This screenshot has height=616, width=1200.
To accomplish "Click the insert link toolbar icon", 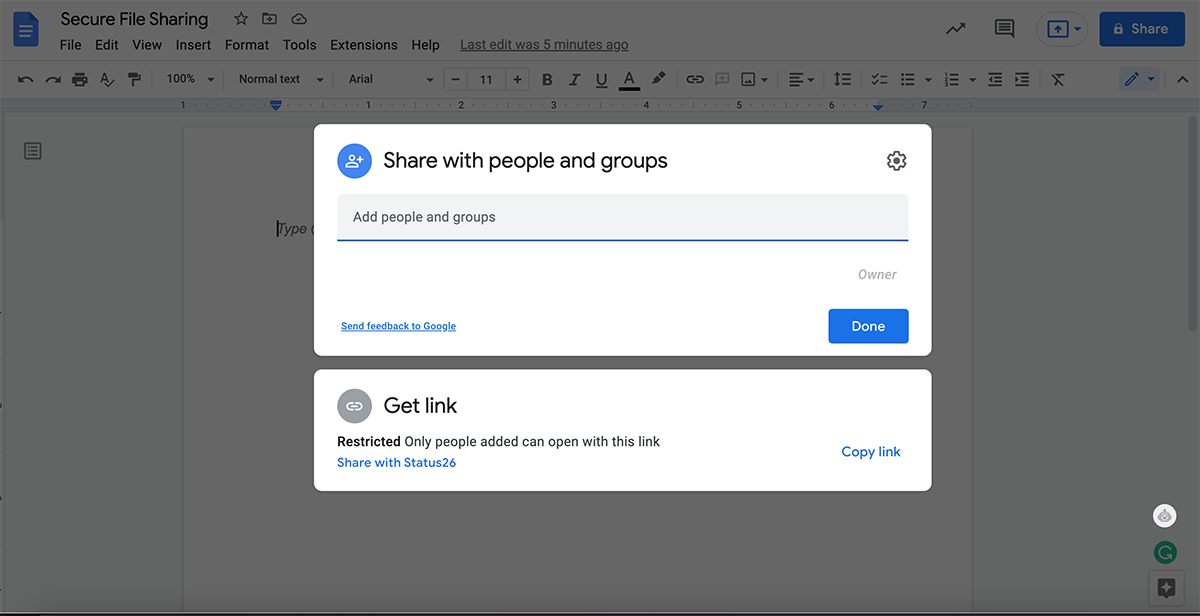I will tap(695, 79).
